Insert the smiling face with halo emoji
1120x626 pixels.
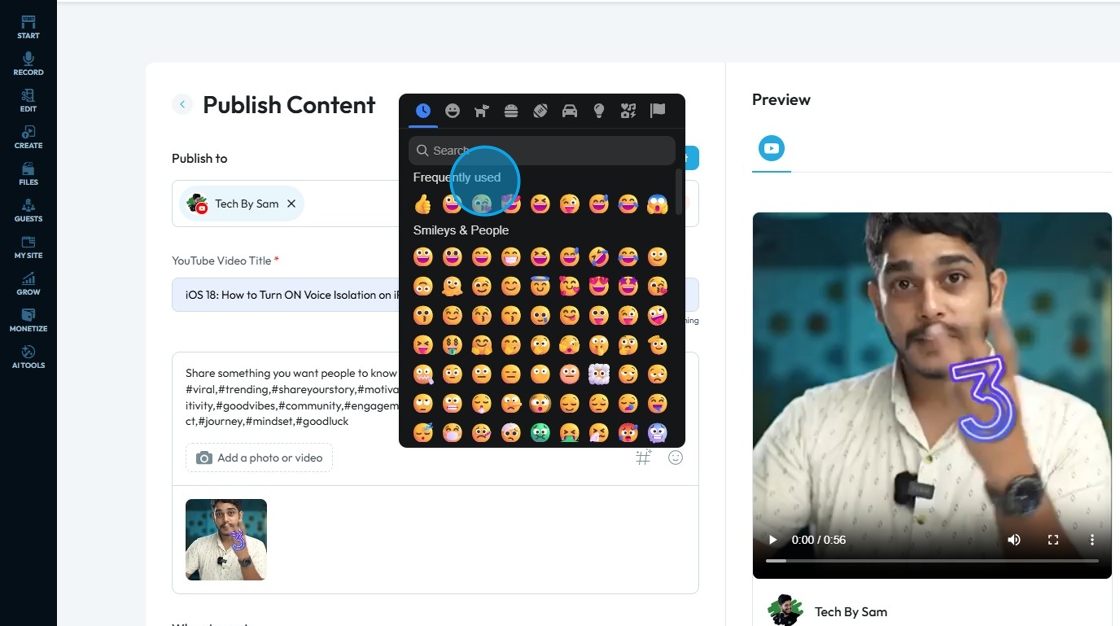click(x=540, y=287)
